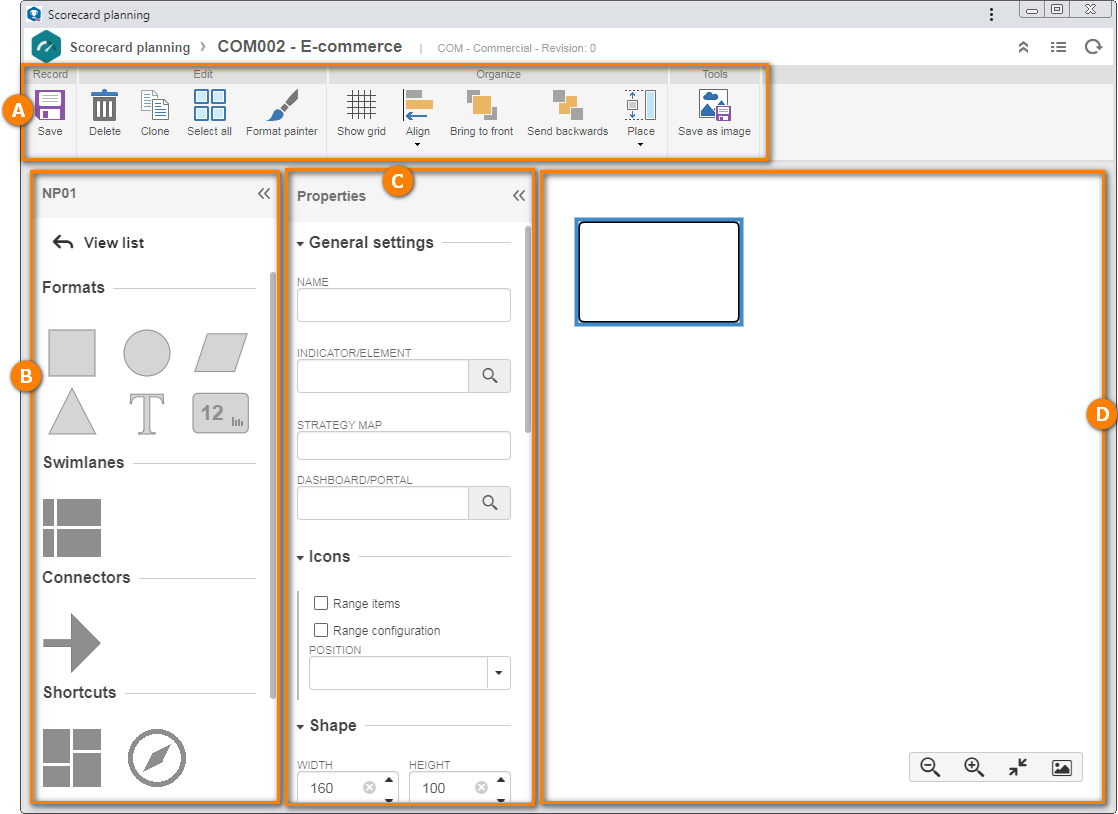Pick the square format shape
Screen dimensions: 1118x814
[x=72, y=353]
